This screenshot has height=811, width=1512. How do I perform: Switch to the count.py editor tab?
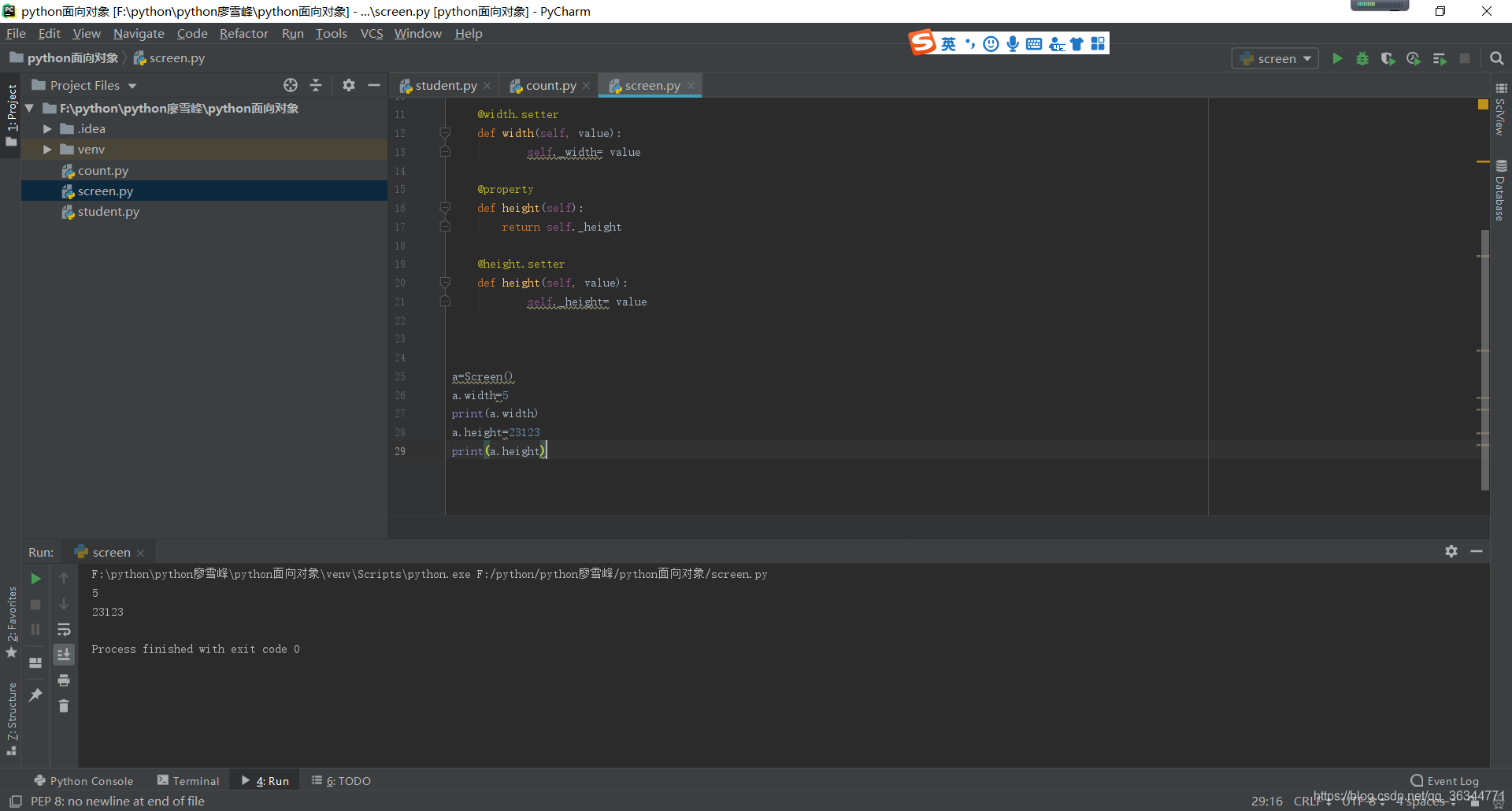[550, 85]
